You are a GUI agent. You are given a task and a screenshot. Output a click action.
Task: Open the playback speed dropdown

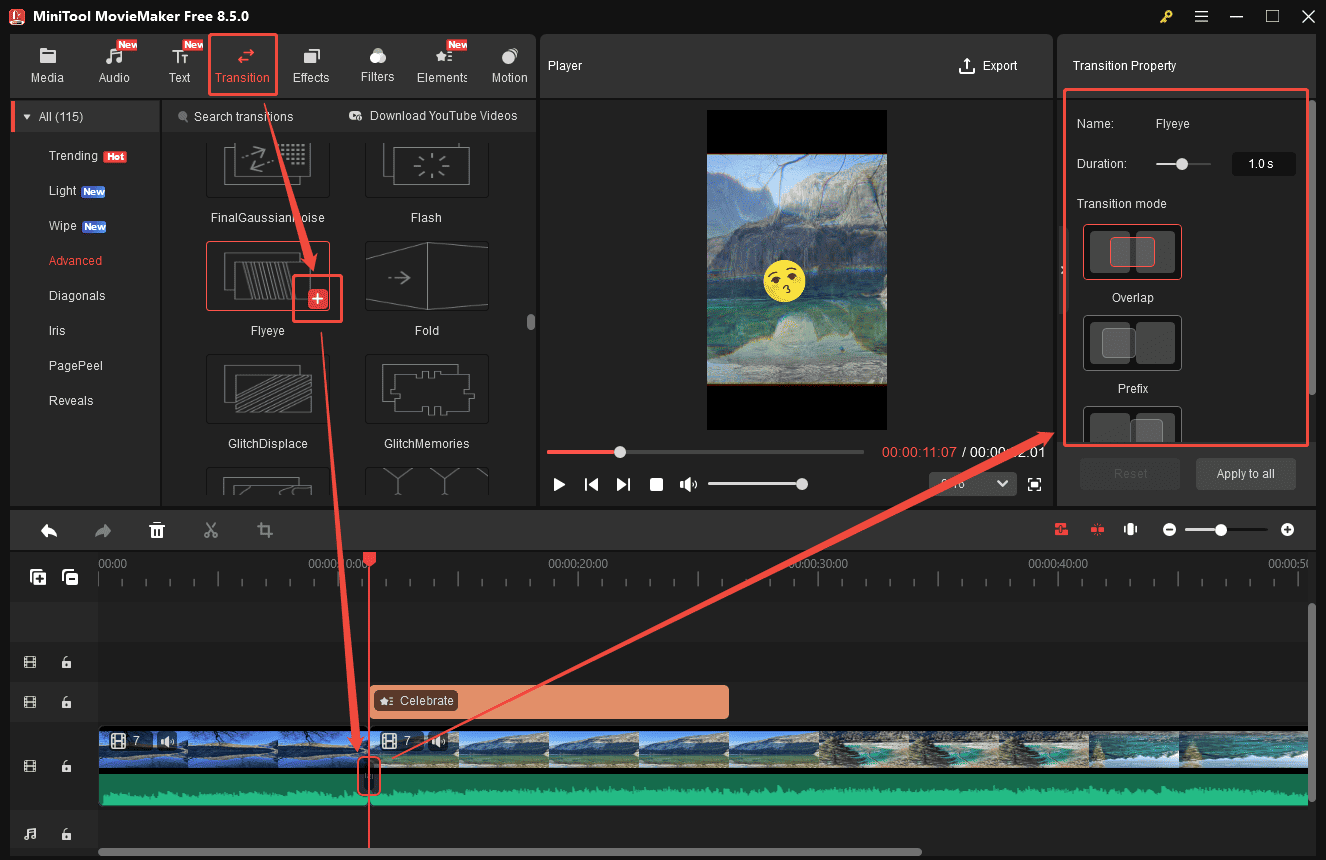tap(971, 483)
